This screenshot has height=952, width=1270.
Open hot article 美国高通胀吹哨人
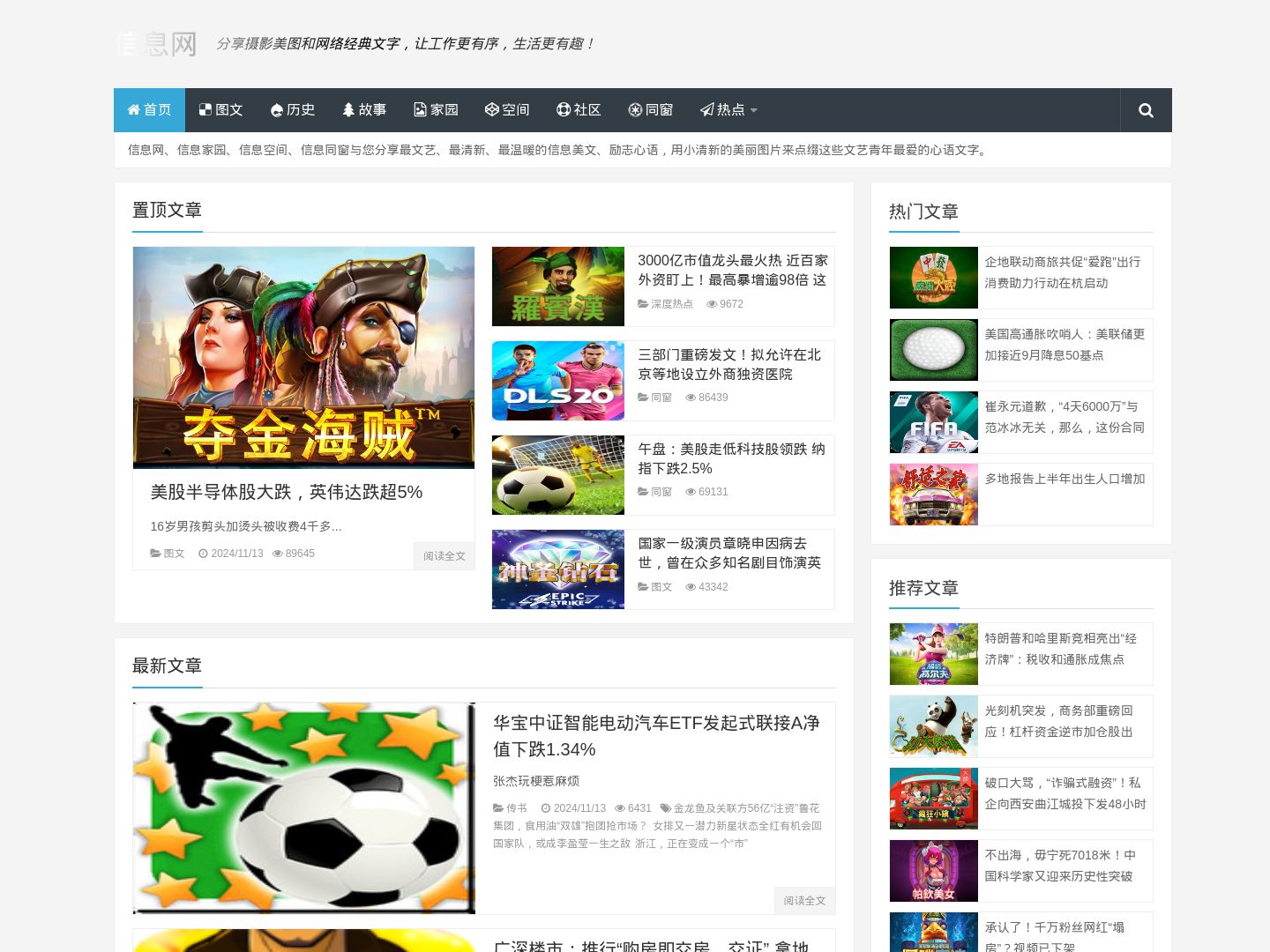pos(1065,345)
